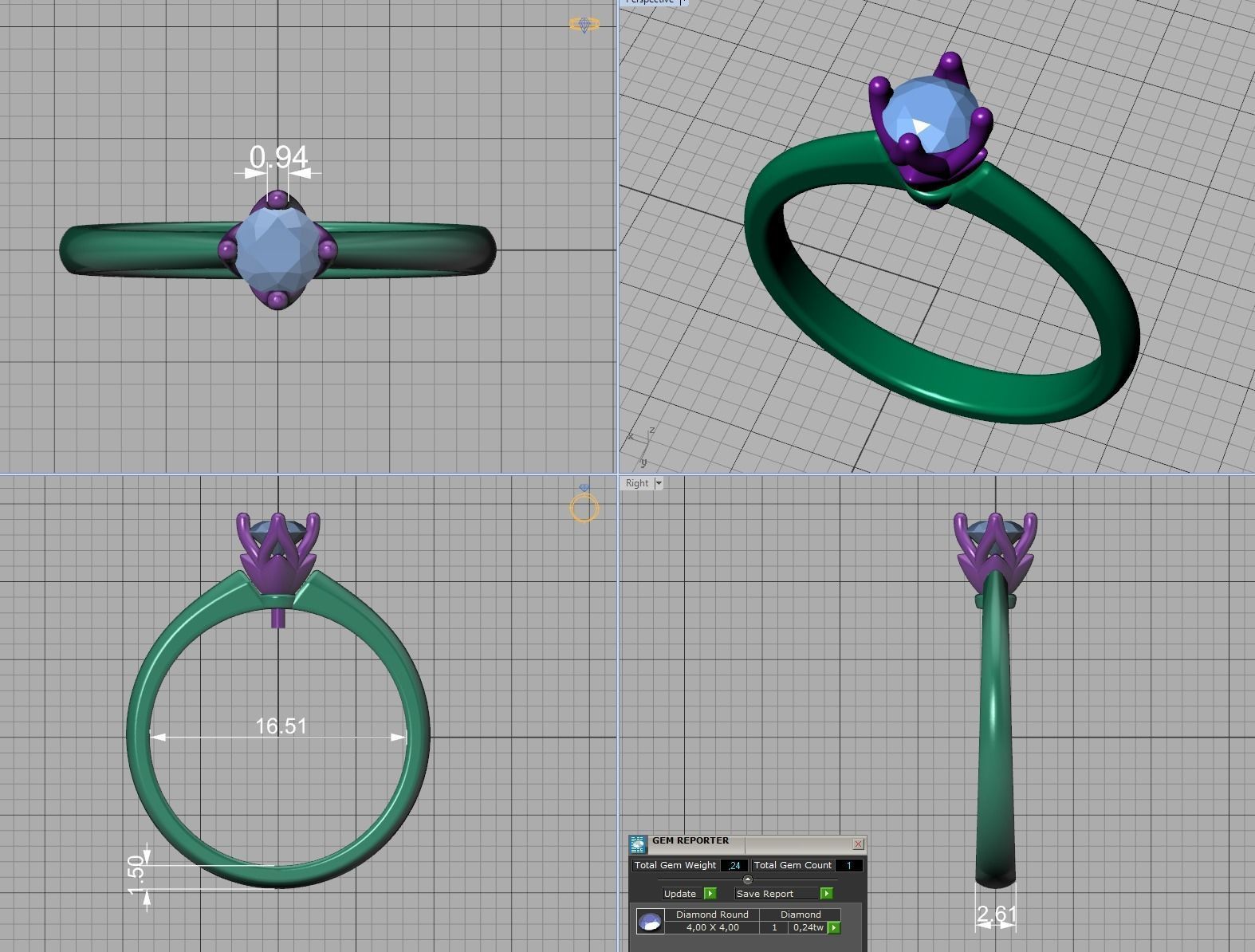The width and height of the screenshot is (1255, 952).
Task: Click the green arrow beside Save Report
Action: (826, 894)
